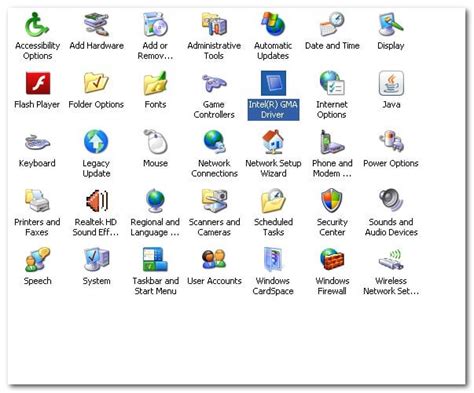Select the Automatic Updates icon

point(273,24)
